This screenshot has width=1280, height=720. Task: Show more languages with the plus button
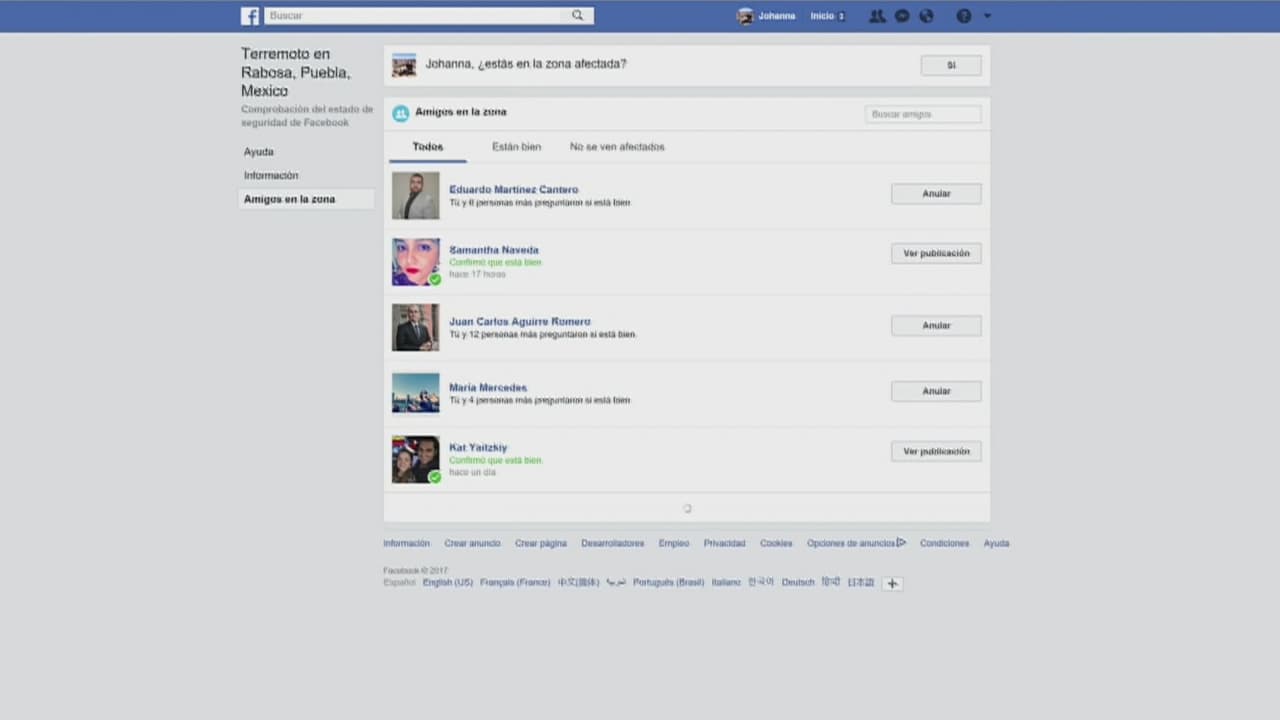892,584
